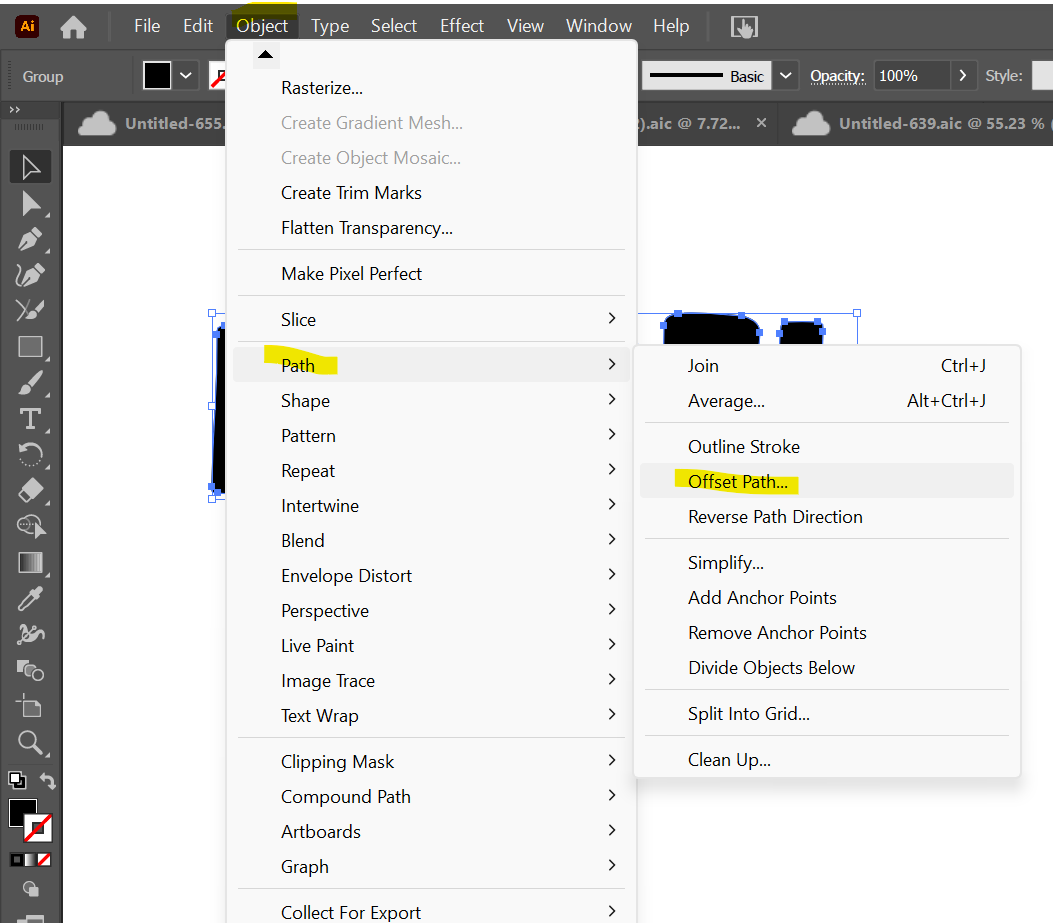1053x923 pixels.
Task: Expand the Opacity value arrow
Action: [963, 76]
